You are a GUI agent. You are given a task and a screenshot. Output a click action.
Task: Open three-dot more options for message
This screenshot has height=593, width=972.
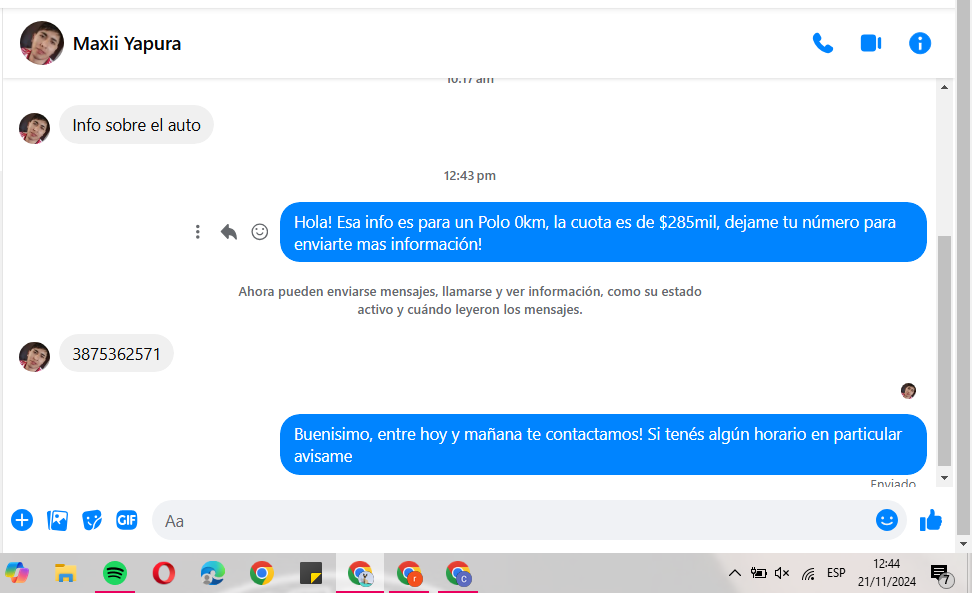[x=198, y=232]
